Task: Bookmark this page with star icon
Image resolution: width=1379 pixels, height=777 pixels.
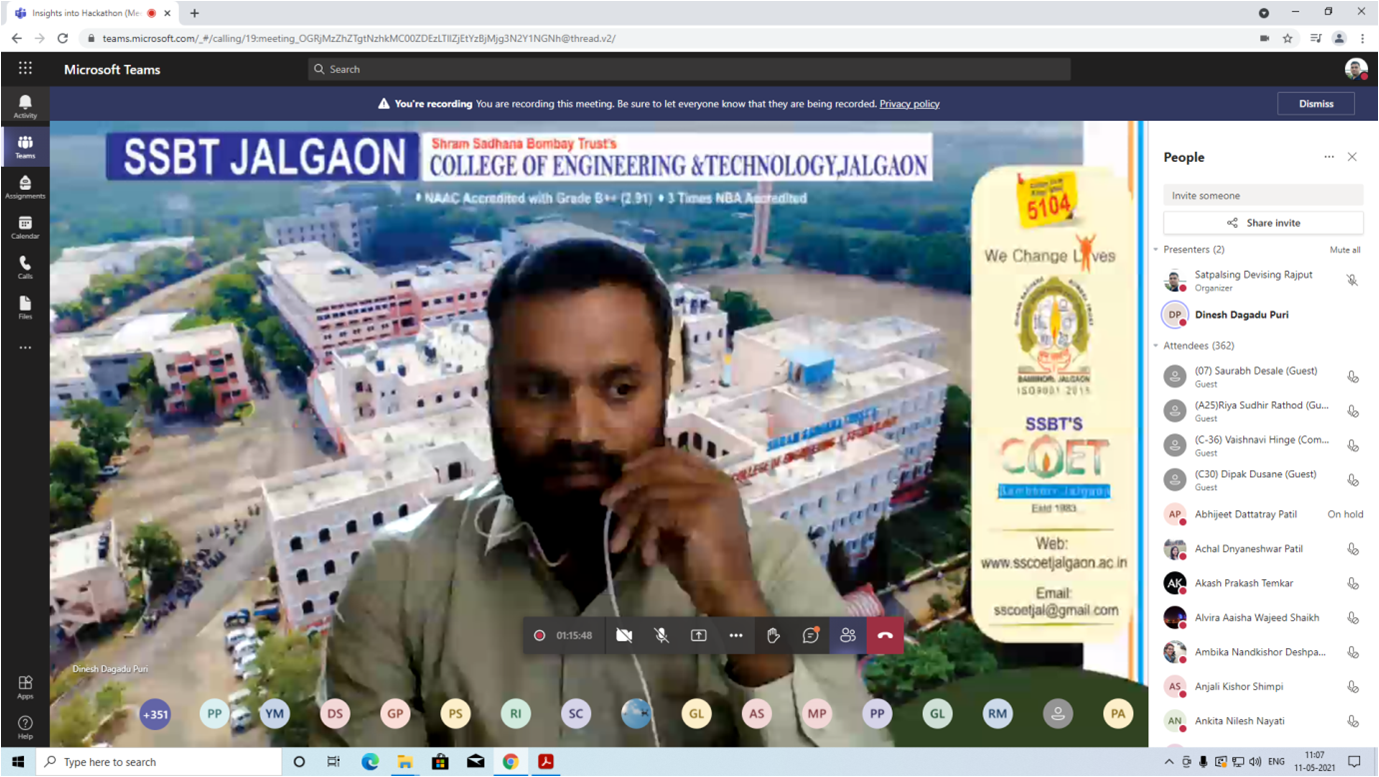Action: click(1288, 38)
